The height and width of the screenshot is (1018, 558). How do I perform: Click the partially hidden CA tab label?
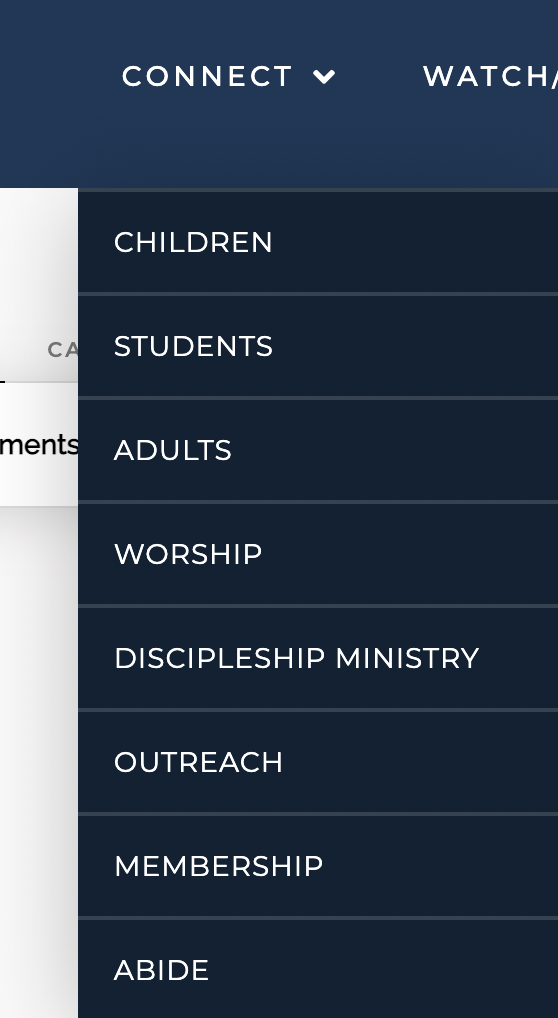(x=62, y=350)
